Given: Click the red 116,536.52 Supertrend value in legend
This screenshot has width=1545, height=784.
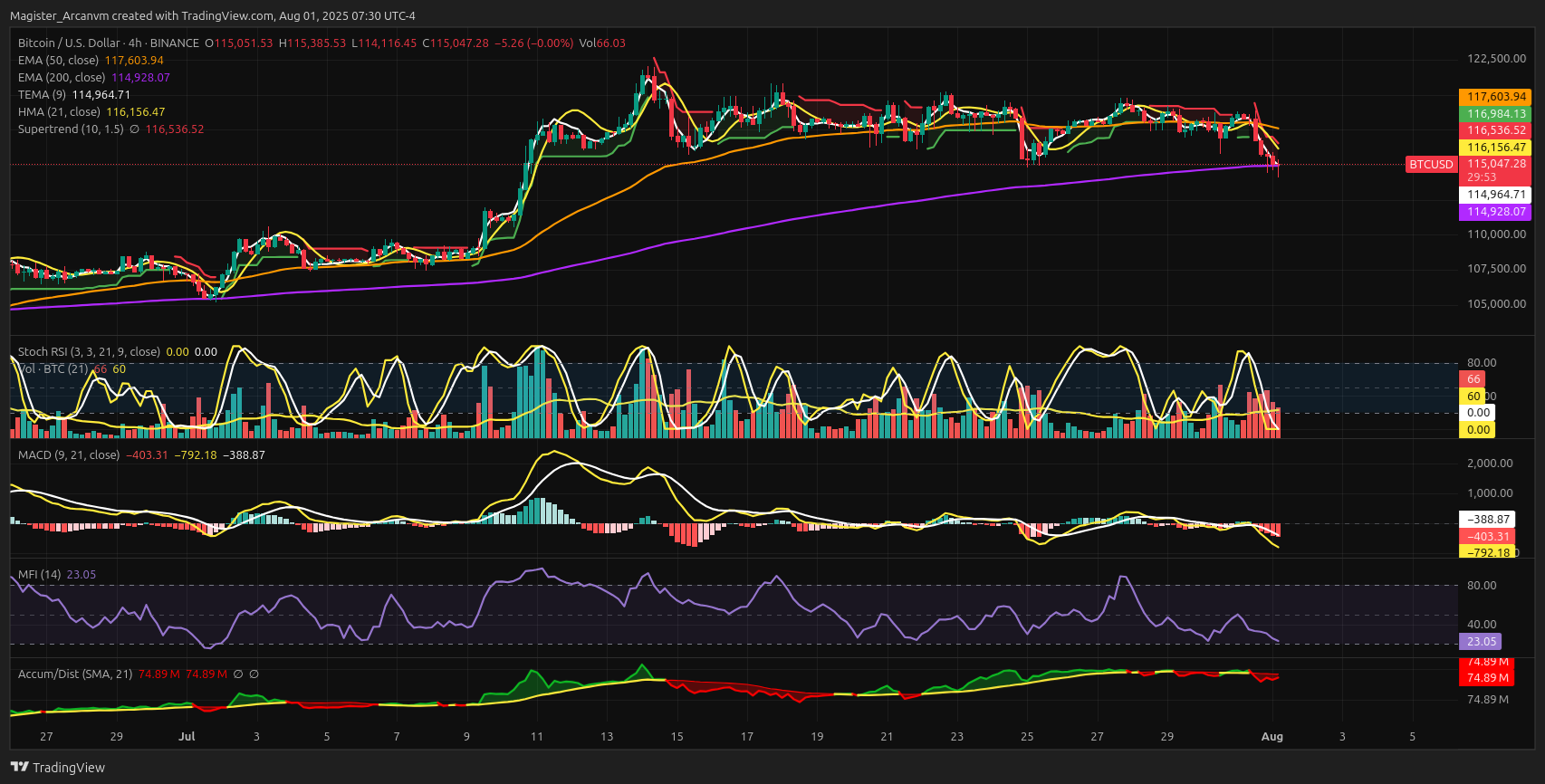Looking at the screenshot, I should coord(175,129).
